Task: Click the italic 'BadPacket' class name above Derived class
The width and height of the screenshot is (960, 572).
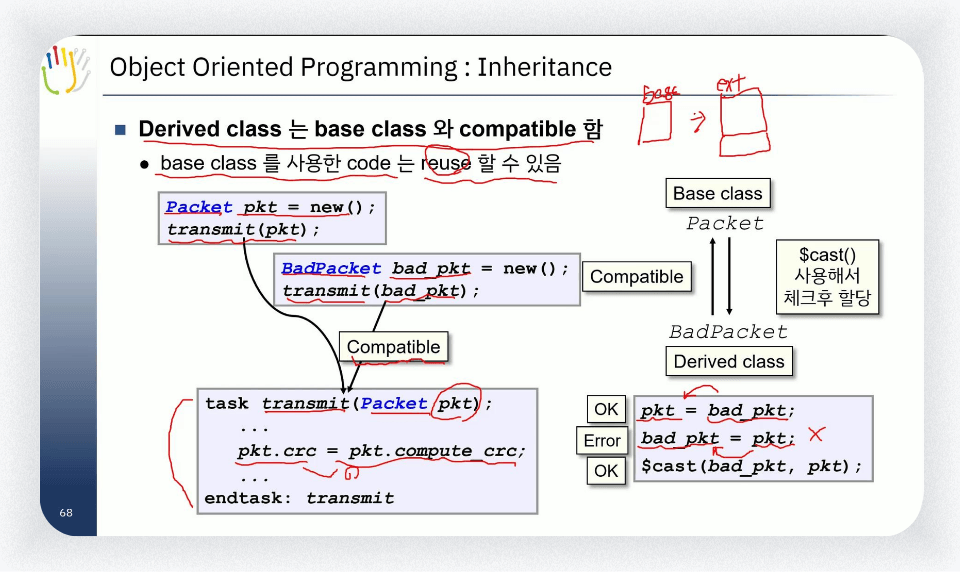Action: pyautogui.click(x=728, y=332)
